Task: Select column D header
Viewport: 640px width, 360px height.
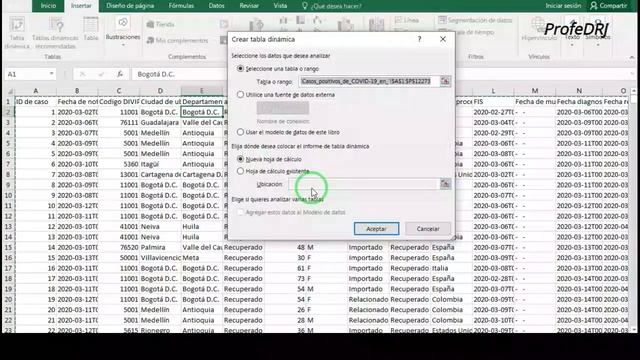Action: click(x=160, y=91)
